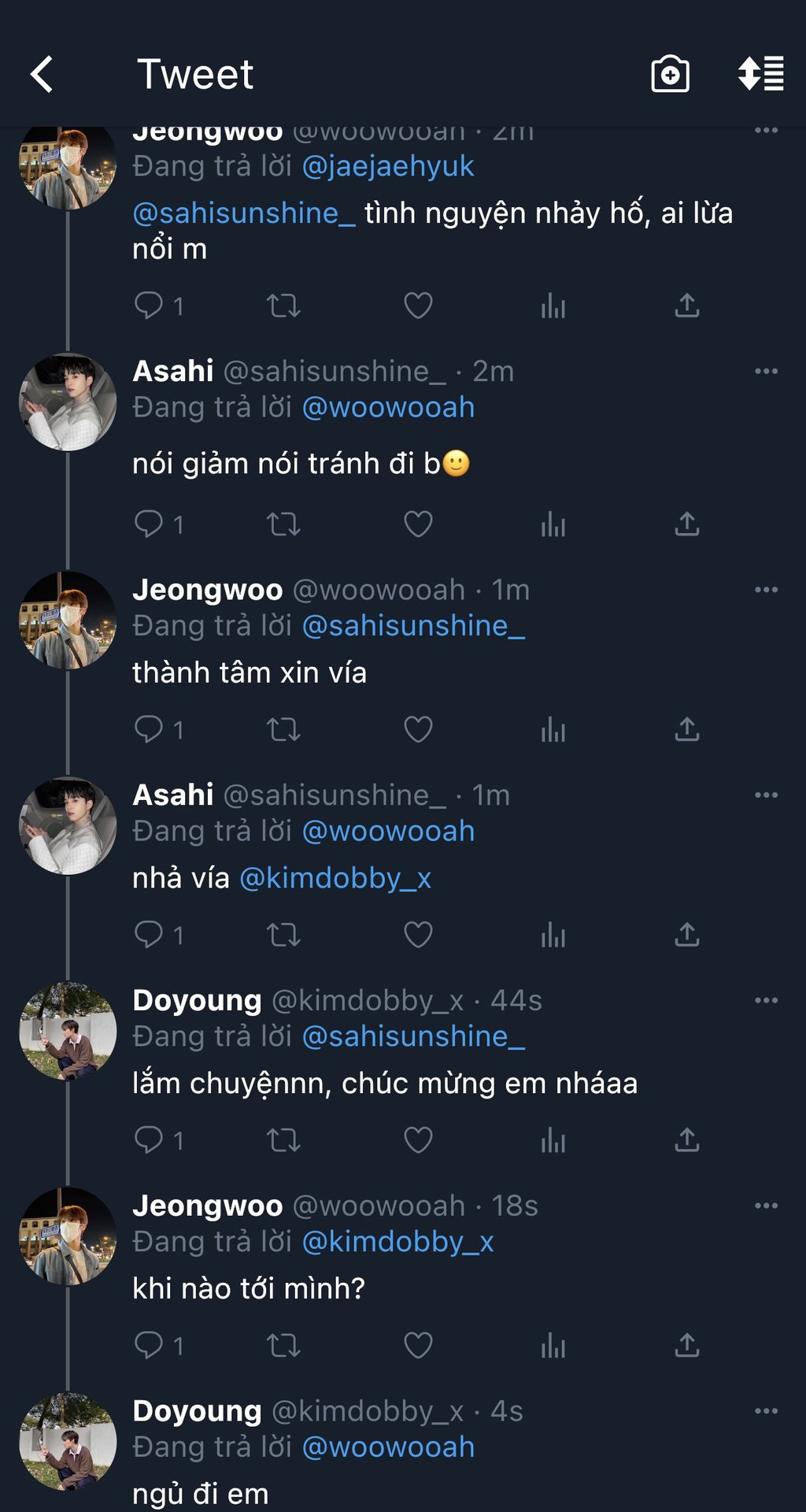Open @kimdobby_x mention in 'nhà vía' tweet
Image resolution: width=806 pixels, height=1512 pixels.
tap(335, 878)
